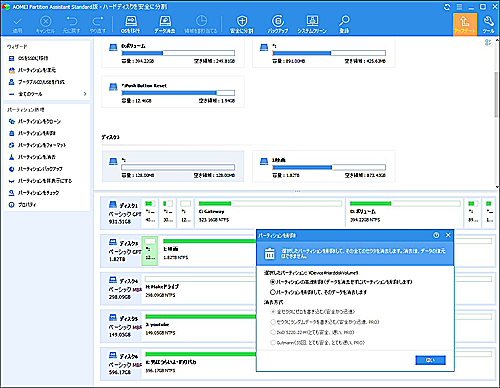Click the orange Upgrade (アップデート) button
The image size is (500, 388).
(465, 24)
